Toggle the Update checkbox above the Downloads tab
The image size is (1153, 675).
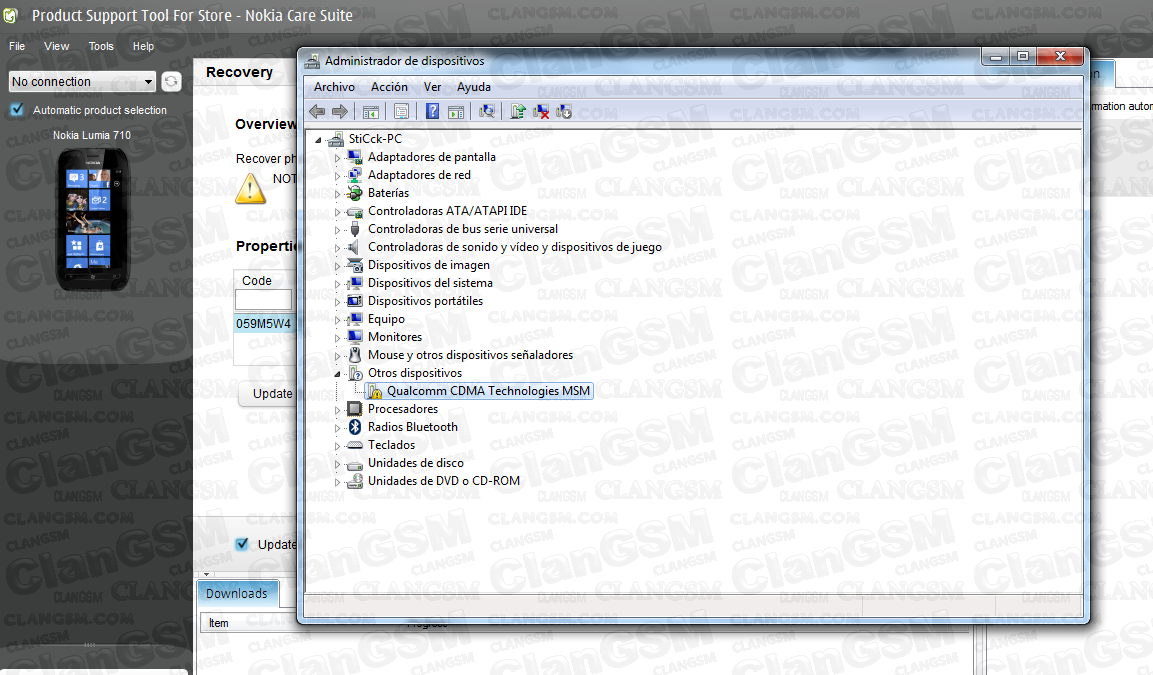(x=242, y=544)
